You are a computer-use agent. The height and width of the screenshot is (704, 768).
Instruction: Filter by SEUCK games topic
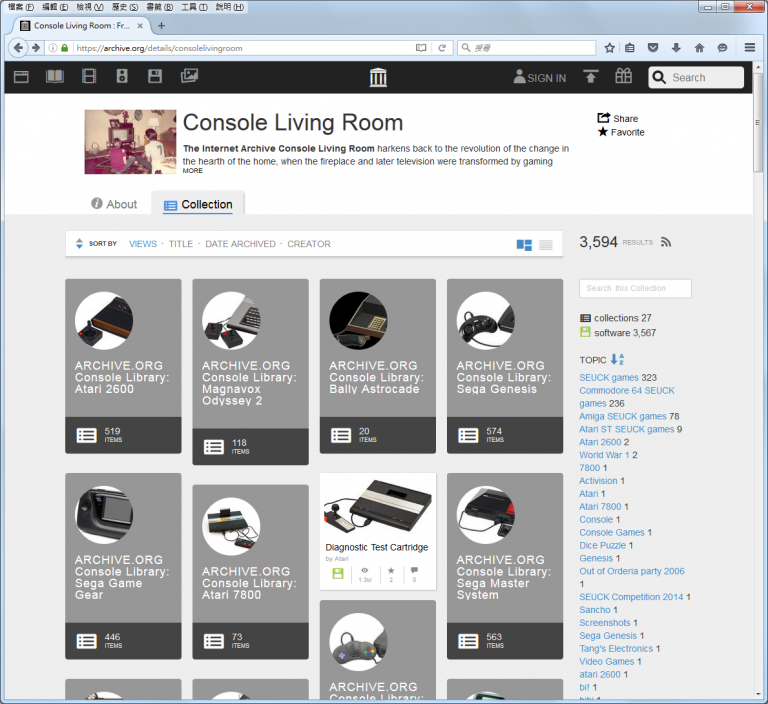(x=609, y=377)
